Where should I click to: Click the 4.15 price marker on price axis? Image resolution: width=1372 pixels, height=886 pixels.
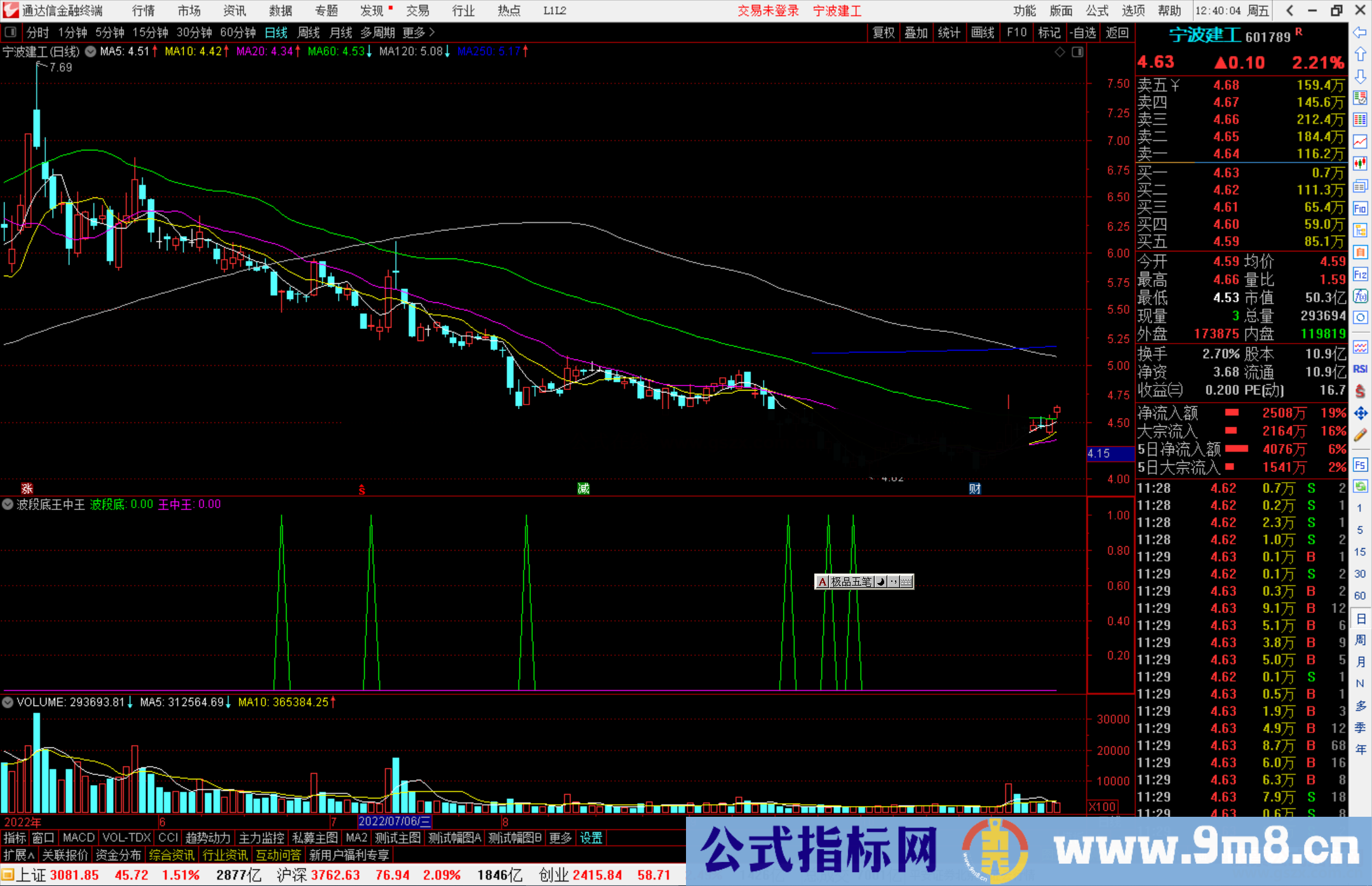[x=1110, y=453]
